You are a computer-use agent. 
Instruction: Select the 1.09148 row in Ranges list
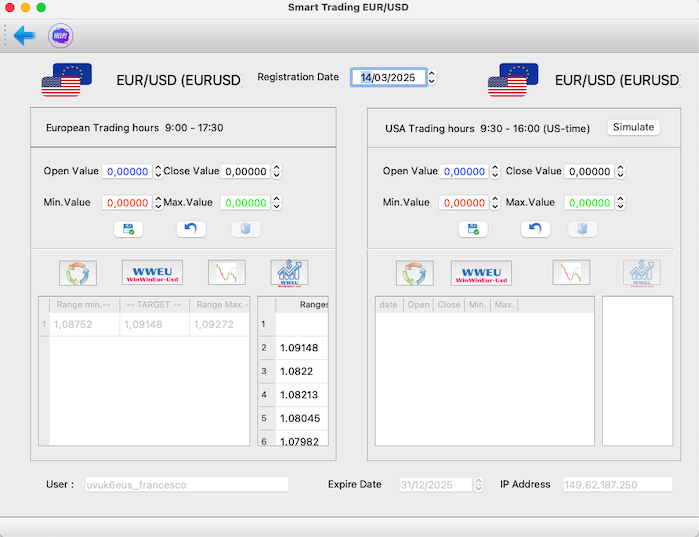300,348
